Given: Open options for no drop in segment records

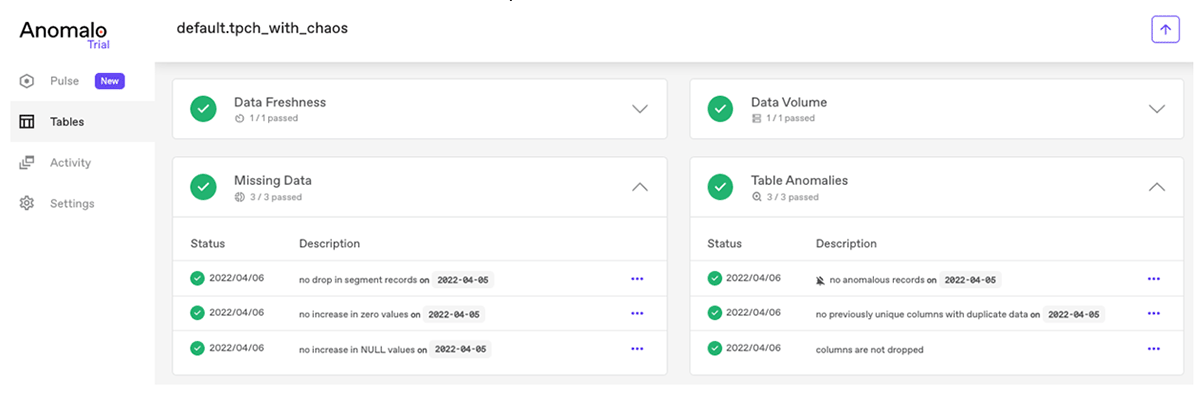Looking at the screenshot, I should (638, 279).
